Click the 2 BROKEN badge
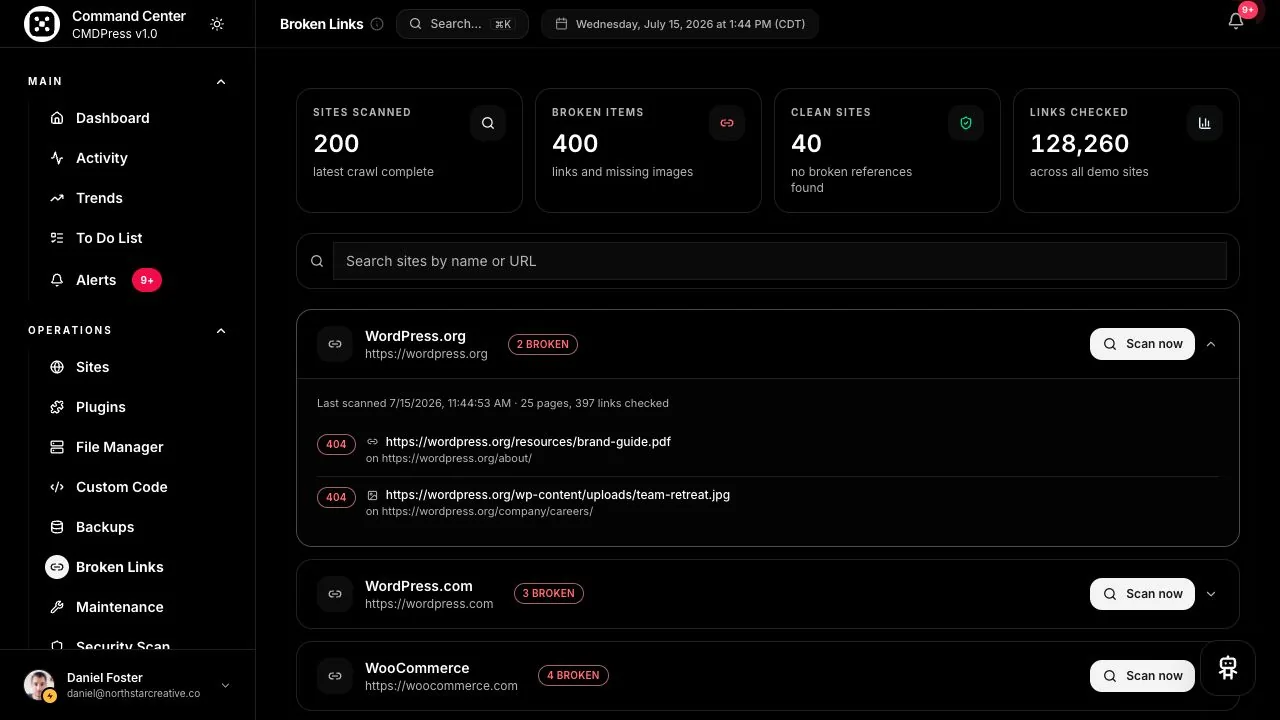The width and height of the screenshot is (1280, 720). (543, 344)
